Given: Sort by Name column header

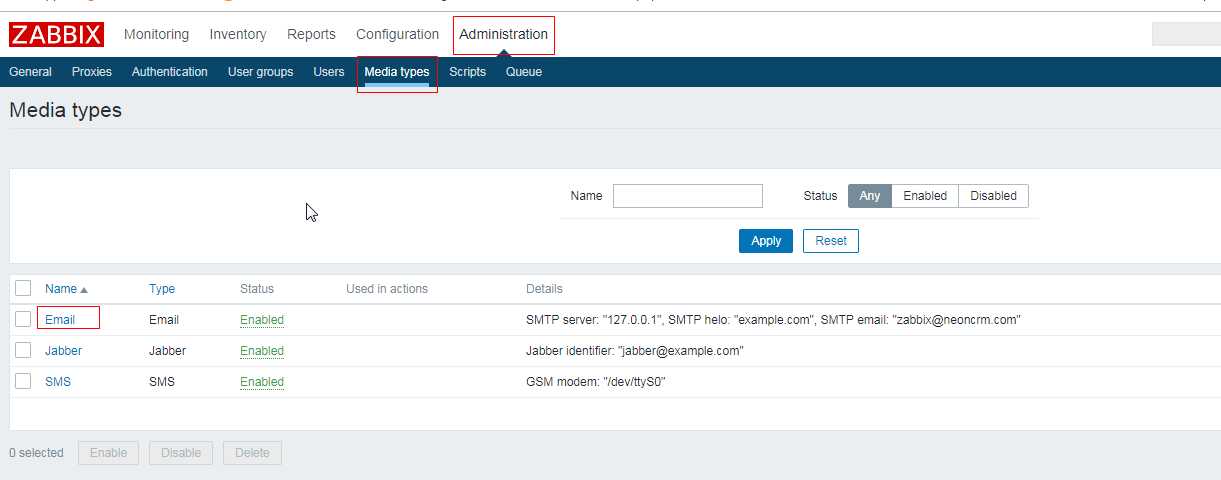Looking at the screenshot, I should 61,289.
